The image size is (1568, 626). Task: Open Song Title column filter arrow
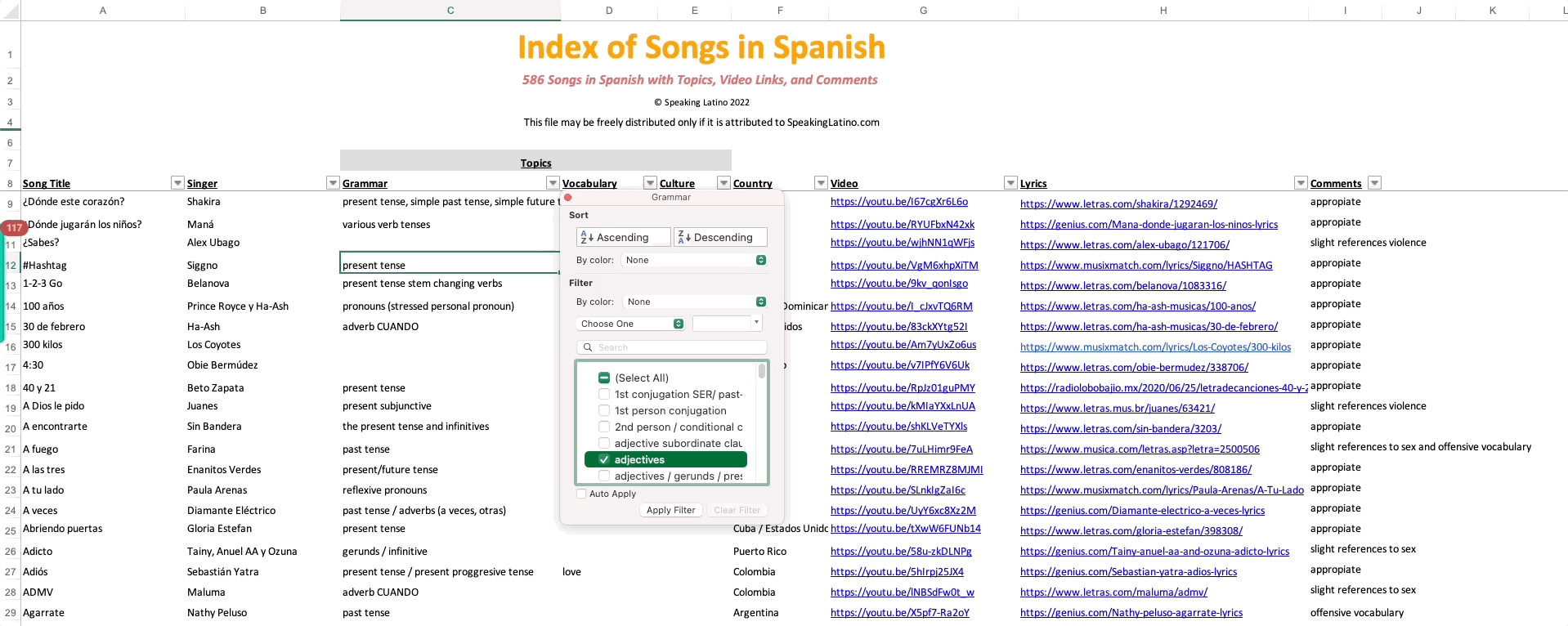(177, 183)
